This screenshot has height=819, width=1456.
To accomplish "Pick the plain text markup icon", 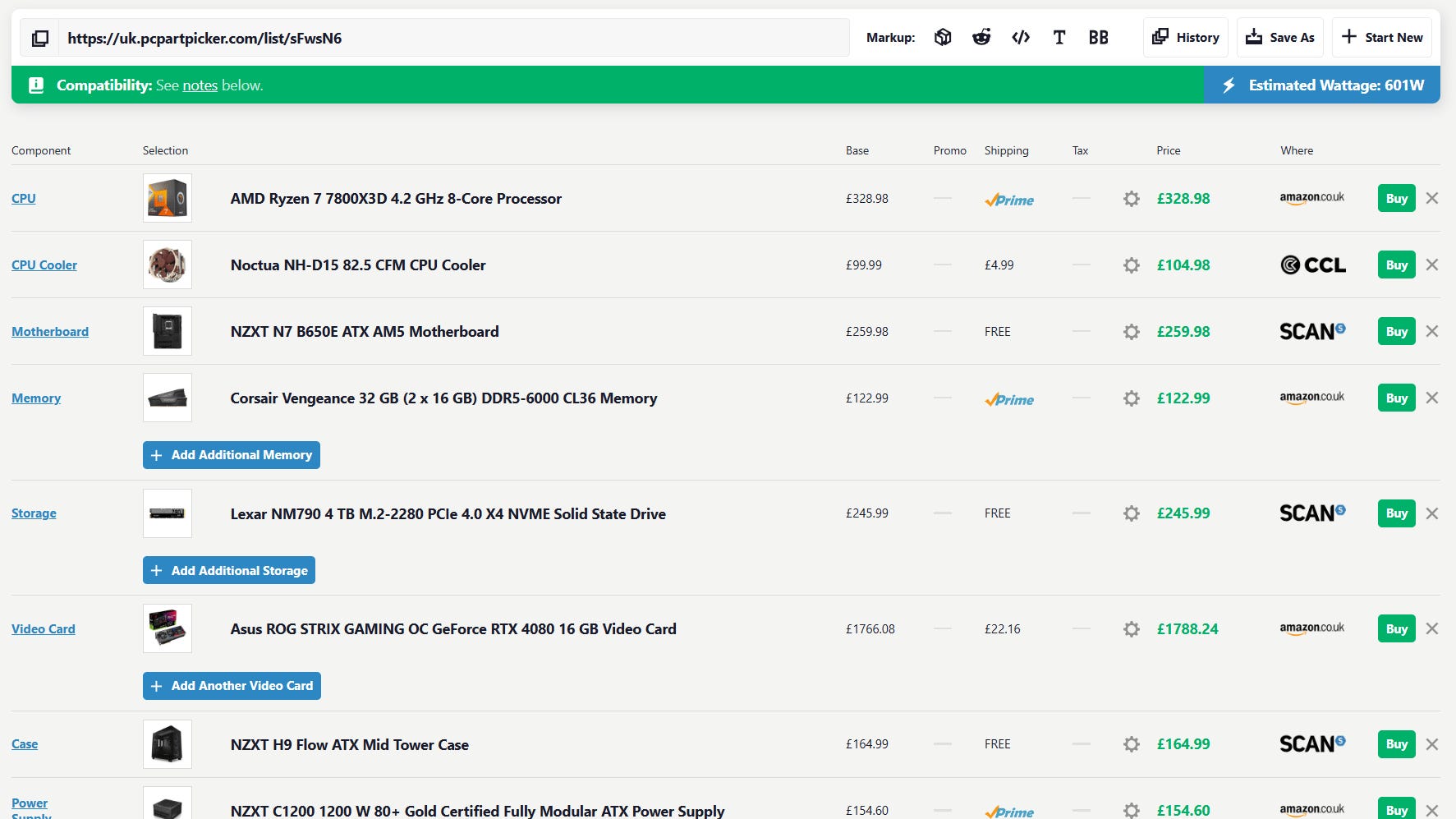I will click(x=1059, y=37).
